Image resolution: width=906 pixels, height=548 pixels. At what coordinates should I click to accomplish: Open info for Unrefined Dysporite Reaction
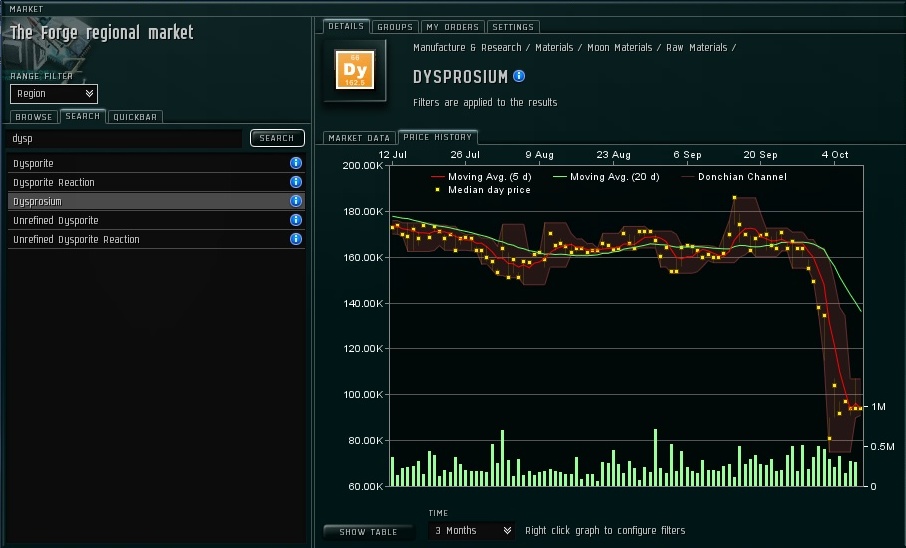tap(295, 239)
